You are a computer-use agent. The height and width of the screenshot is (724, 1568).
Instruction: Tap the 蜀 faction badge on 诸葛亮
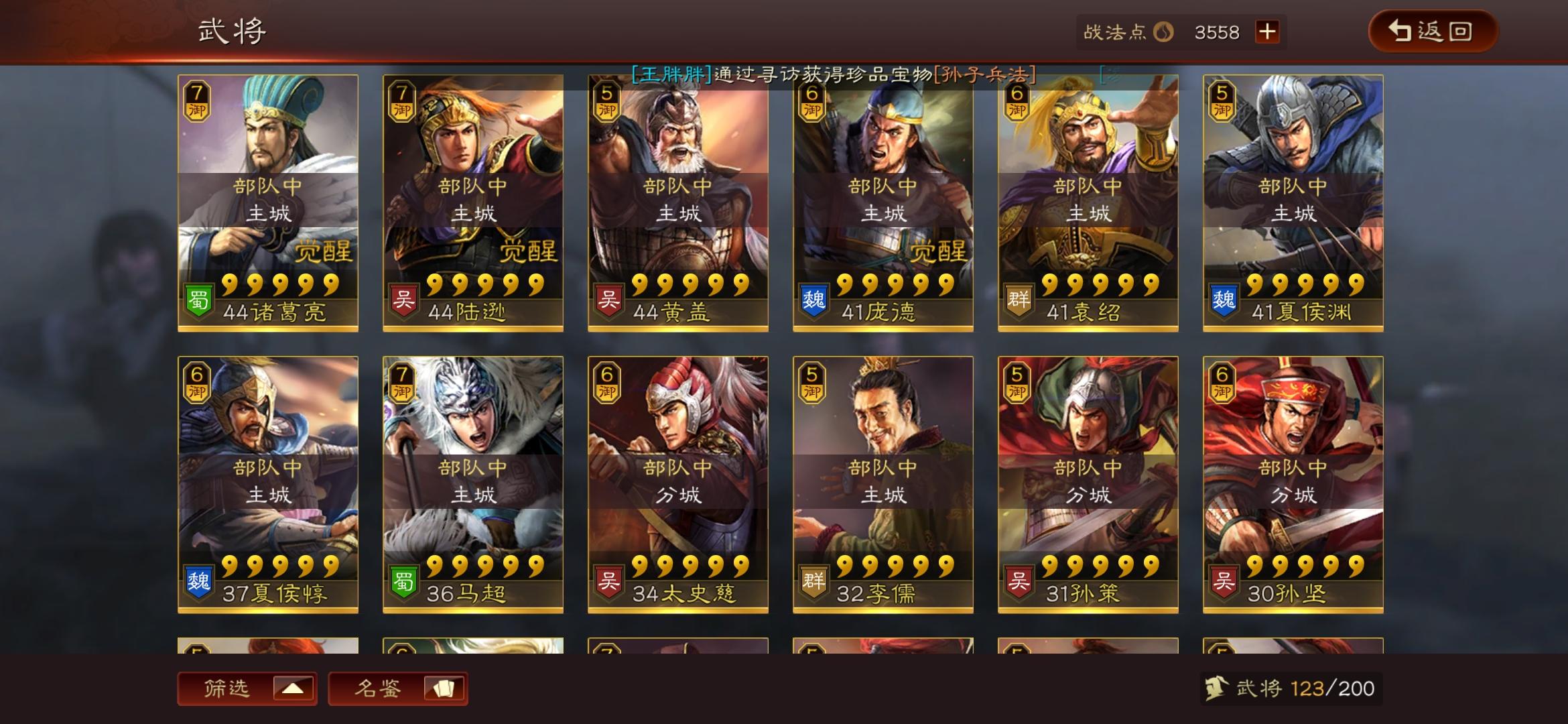(x=198, y=300)
